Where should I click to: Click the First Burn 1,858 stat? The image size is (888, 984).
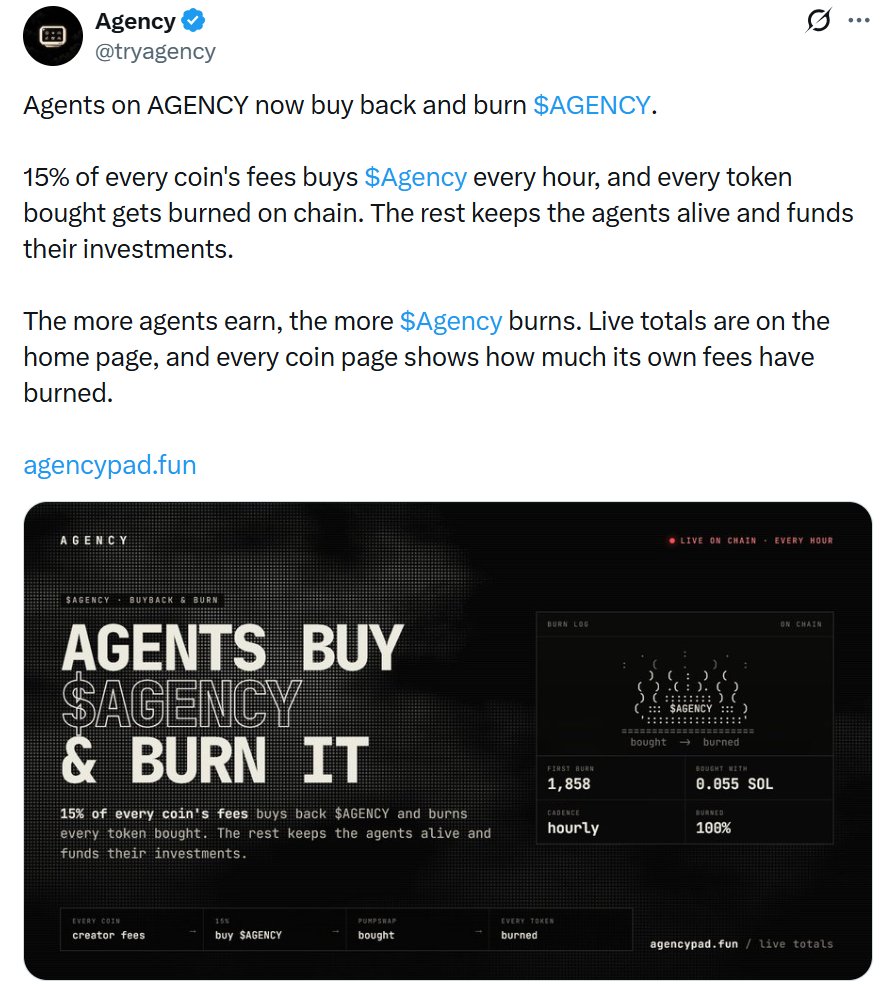[x=611, y=778]
